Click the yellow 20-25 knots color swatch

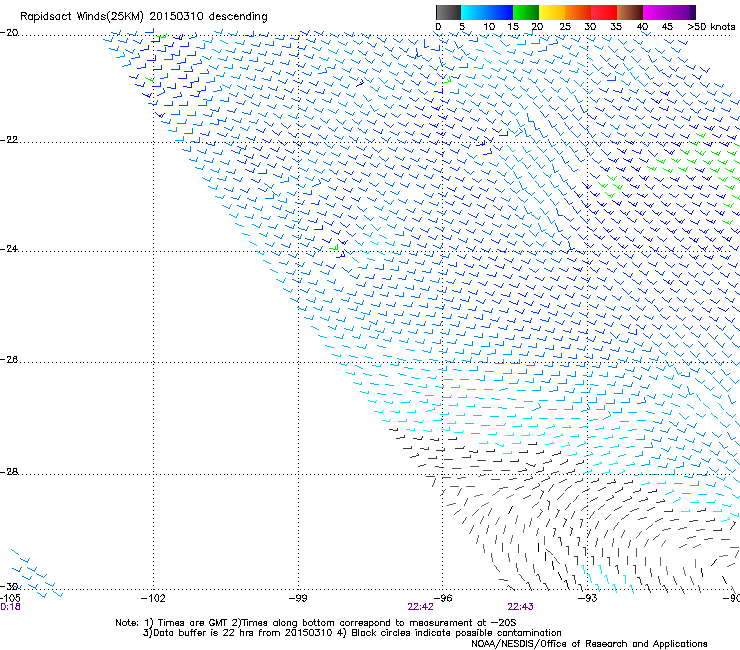552,12
